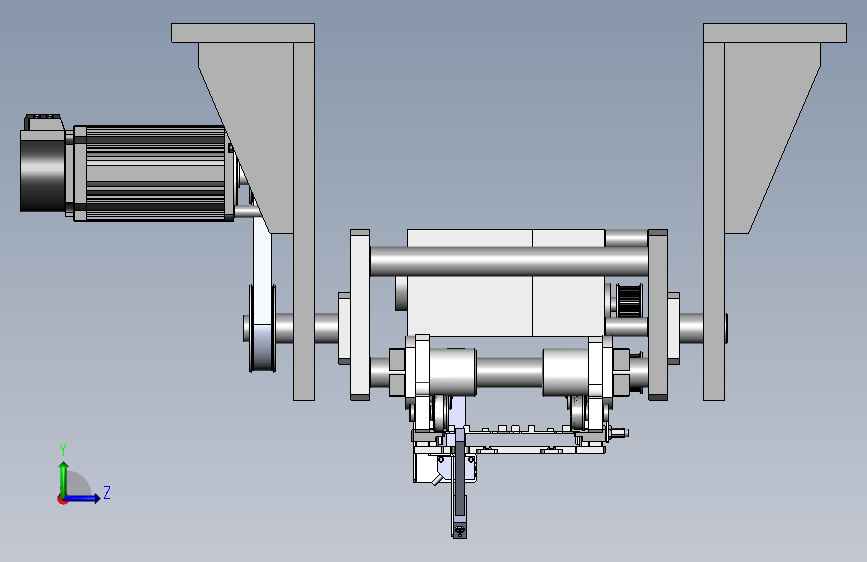The height and width of the screenshot is (562, 867).
Task: Select the right end plate of carriage frame
Action: coord(657,315)
